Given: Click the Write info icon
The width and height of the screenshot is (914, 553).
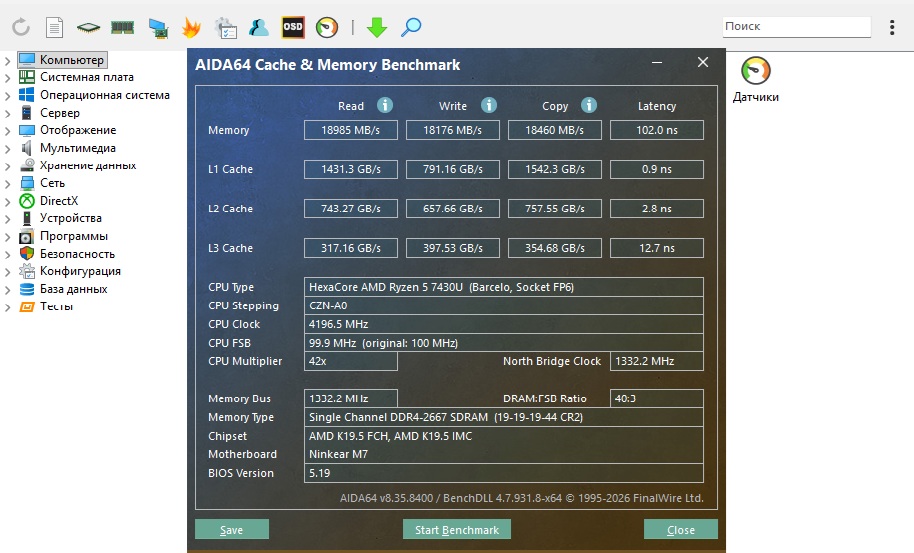Looking at the screenshot, I should click(488, 105).
